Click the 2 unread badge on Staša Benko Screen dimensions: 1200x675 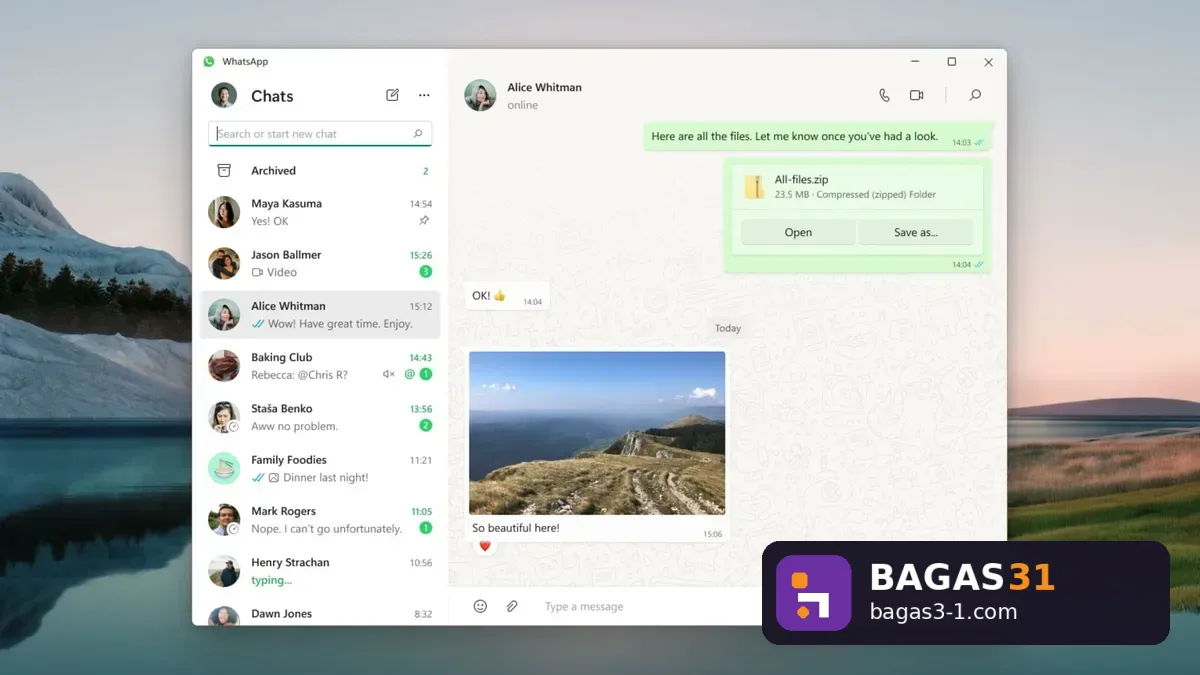[x=426, y=425]
